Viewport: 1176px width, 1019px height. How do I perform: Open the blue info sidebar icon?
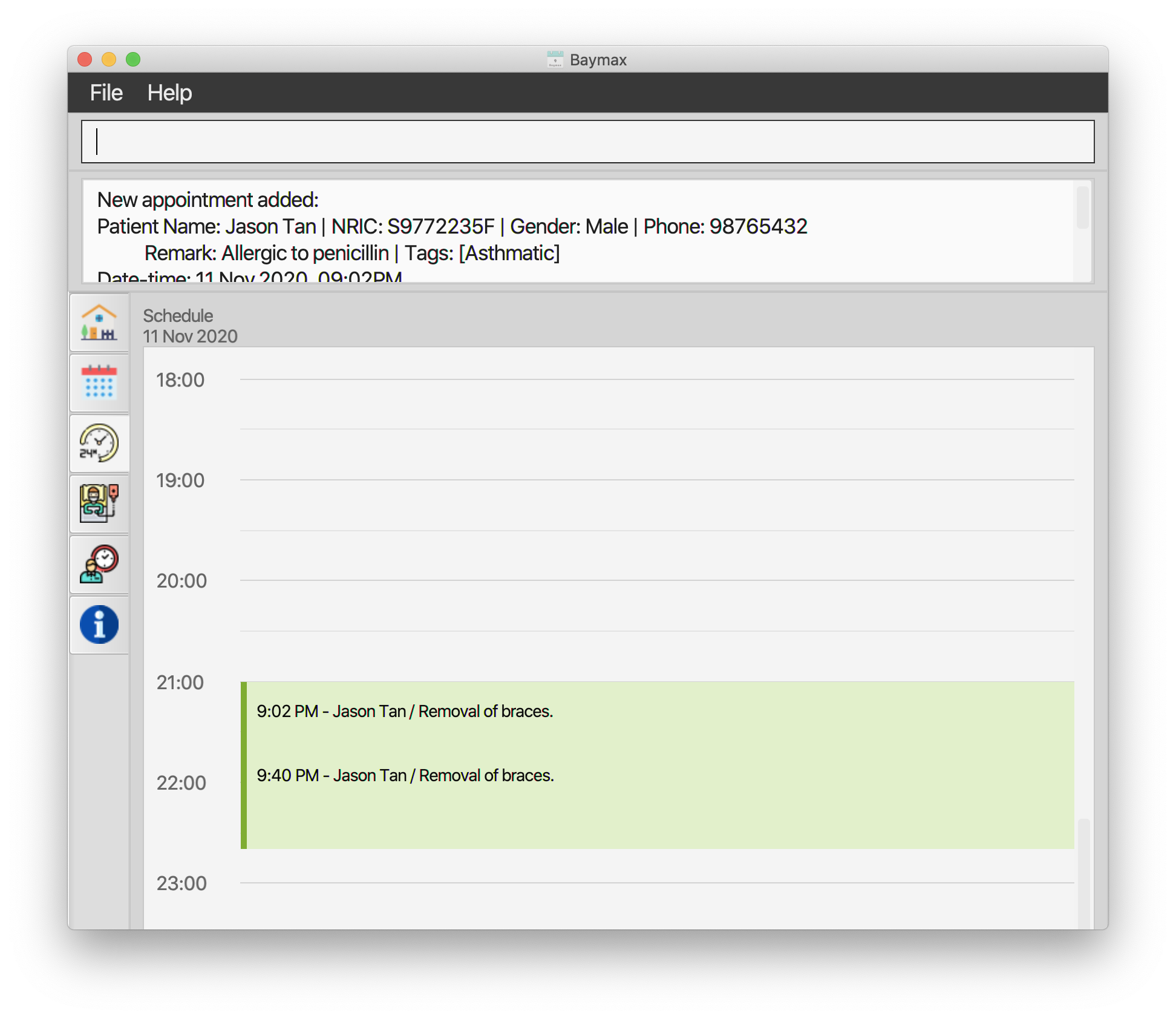[99, 624]
